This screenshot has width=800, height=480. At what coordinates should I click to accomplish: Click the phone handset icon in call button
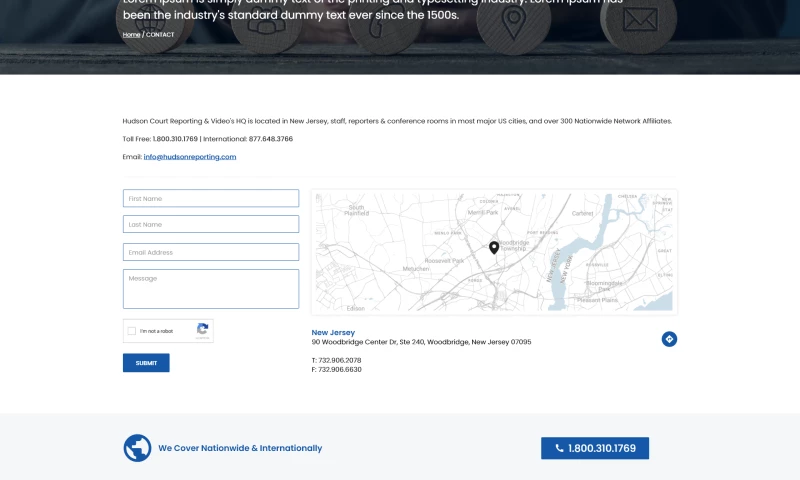pyautogui.click(x=559, y=448)
